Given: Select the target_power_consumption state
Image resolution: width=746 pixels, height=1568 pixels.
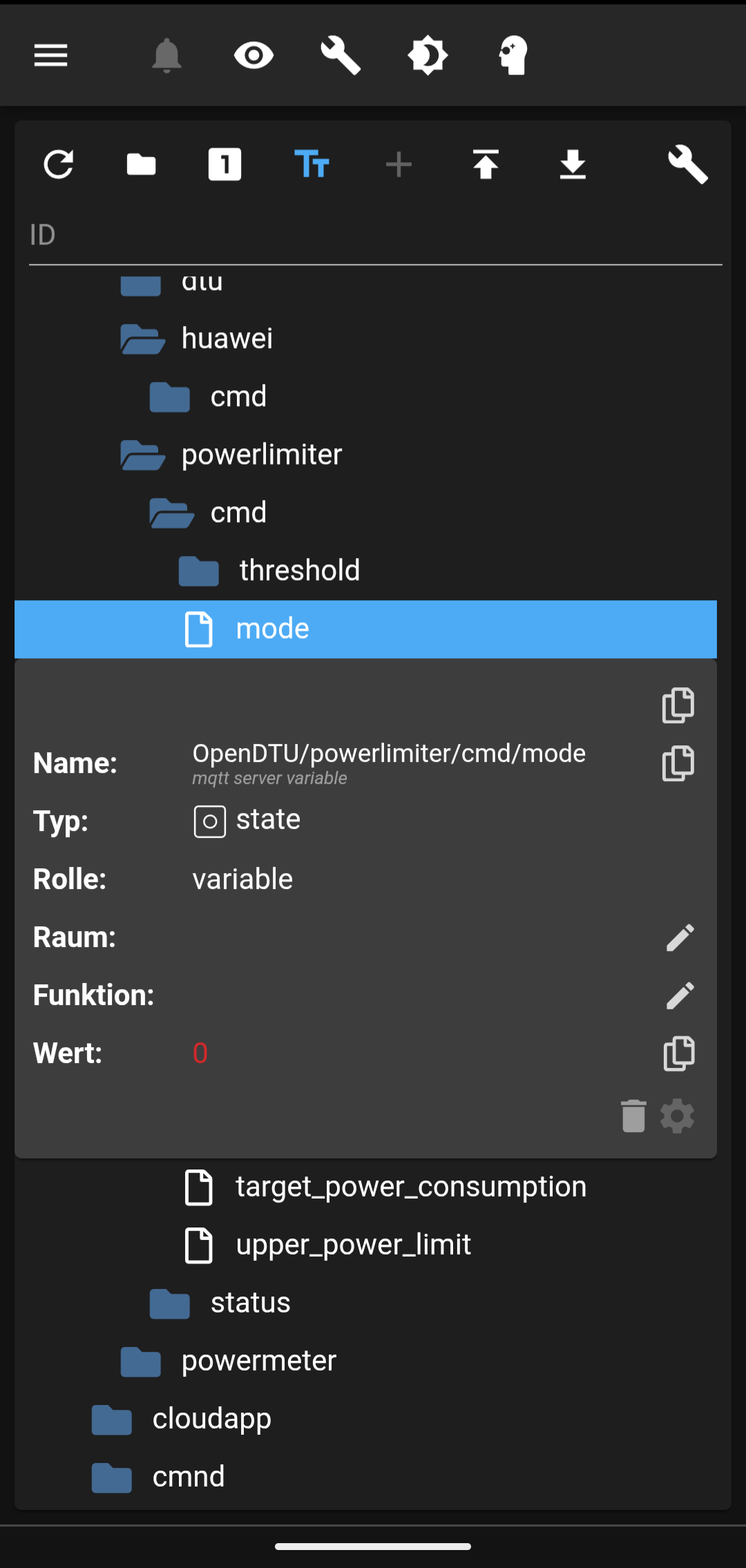Looking at the screenshot, I should (x=410, y=1187).
